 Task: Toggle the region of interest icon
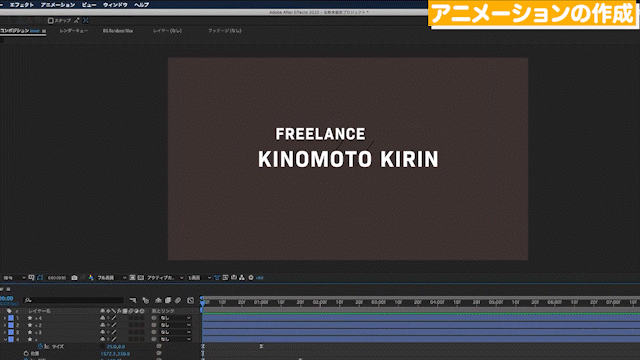(132, 278)
